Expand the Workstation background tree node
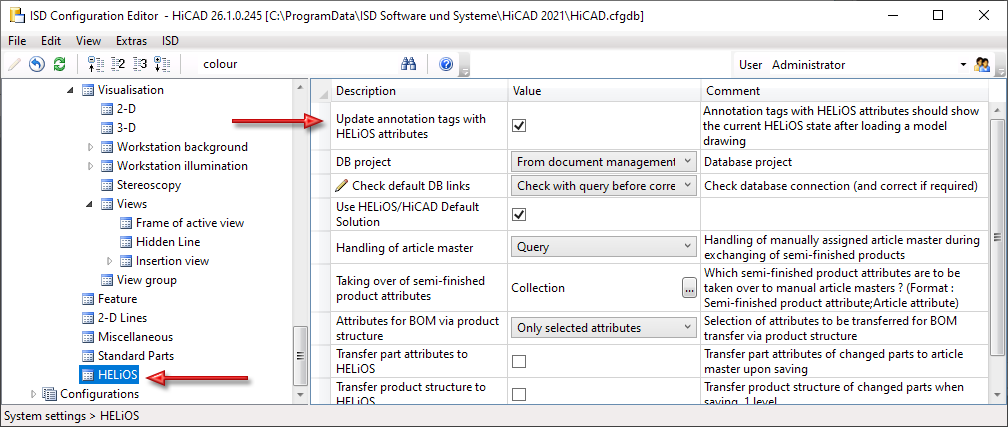Image resolution: width=1008 pixels, height=427 pixels. pos(91,147)
